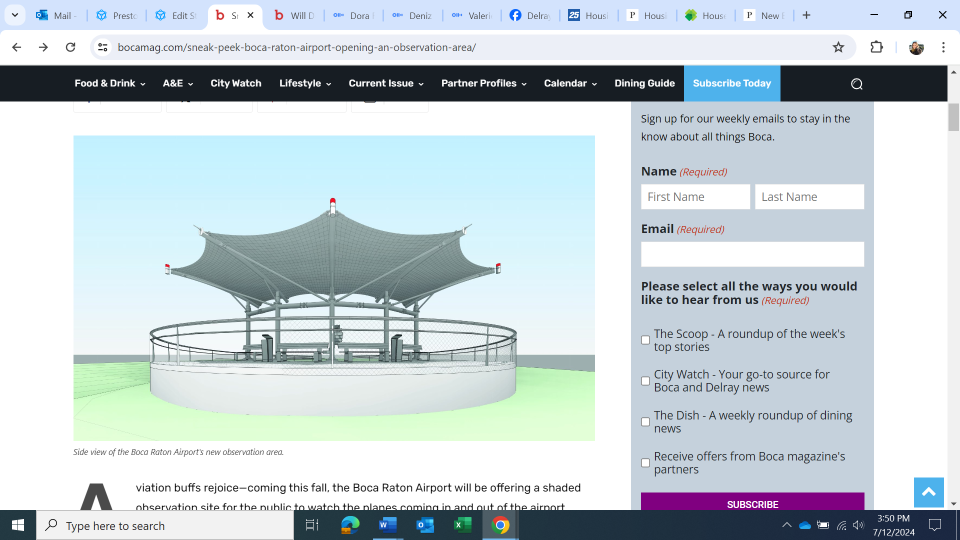Expand the Calendar menu
Image resolution: width=960 pixels, height=540 pixels.
(570, 83)
